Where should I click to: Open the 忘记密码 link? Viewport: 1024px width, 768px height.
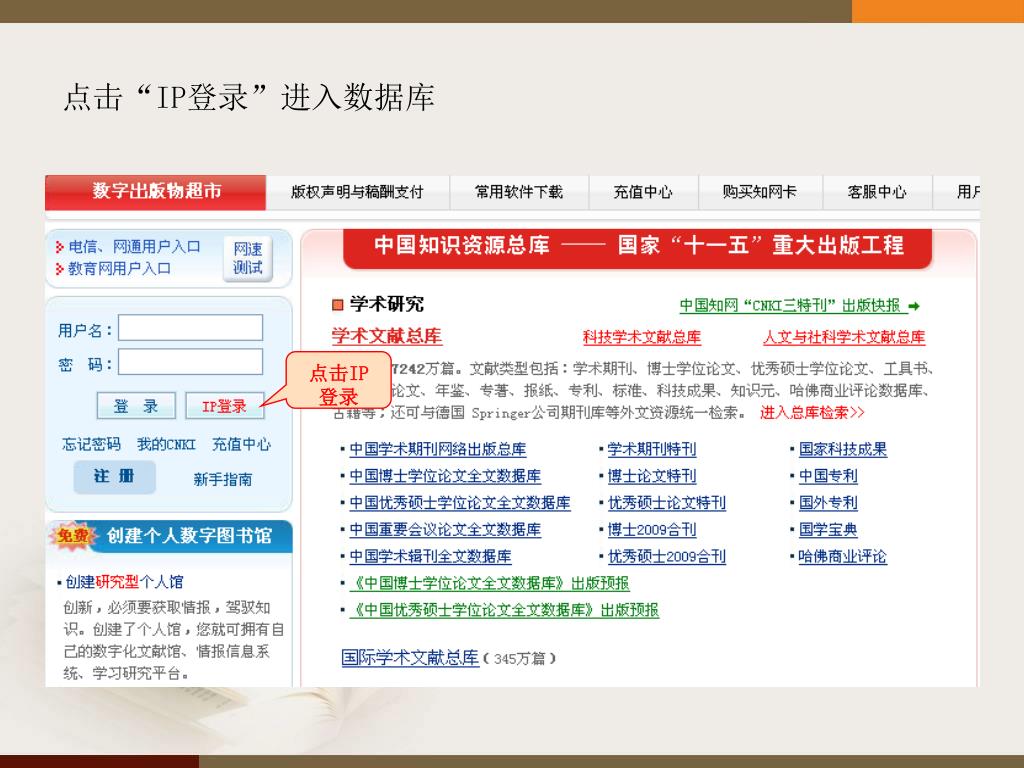91,445
